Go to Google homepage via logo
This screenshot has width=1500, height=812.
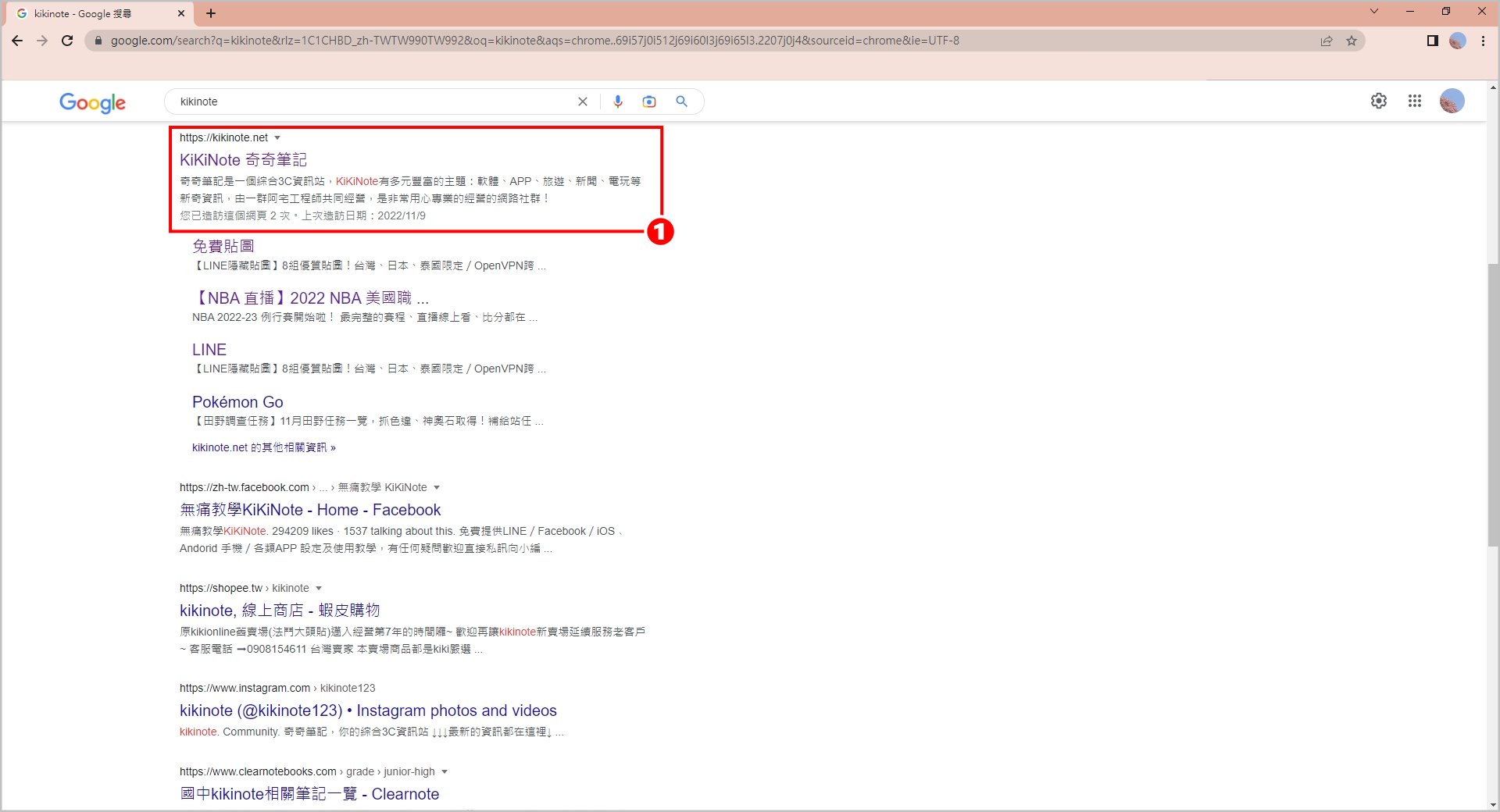(92, 102)
